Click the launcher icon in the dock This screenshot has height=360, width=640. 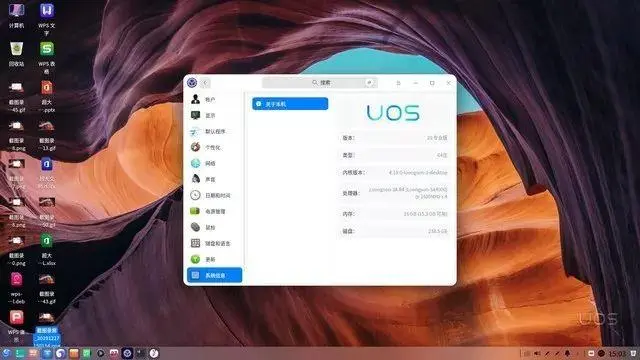pyautogui.click(x=6, y=353)
